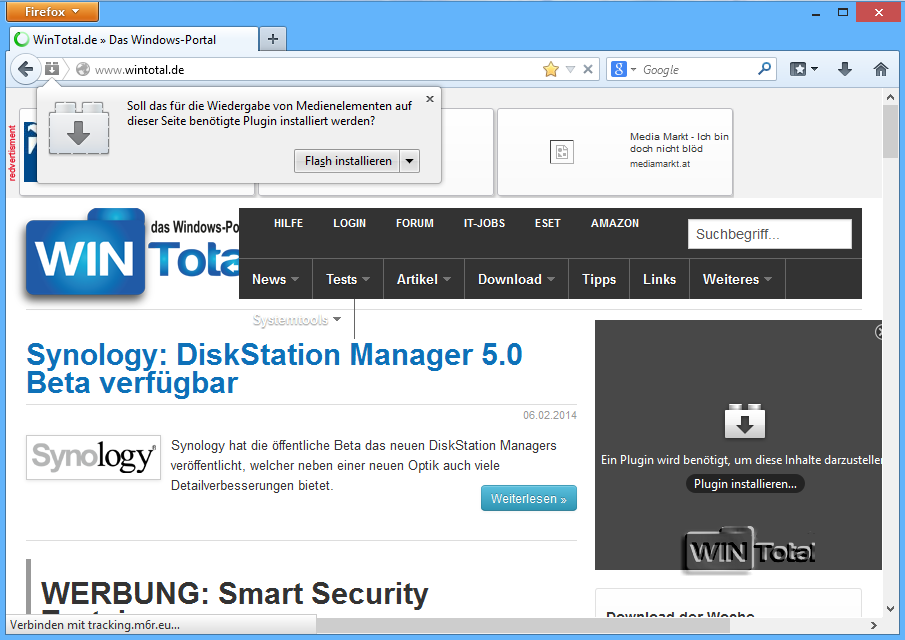Open the Links menu item
The width and height of the screenshot is (905, 640).
(659, 279)
